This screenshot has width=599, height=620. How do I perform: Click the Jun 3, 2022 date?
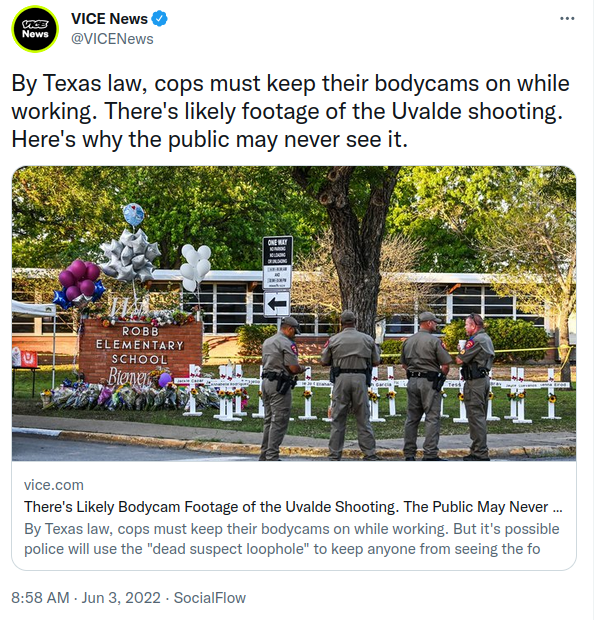(x=121, y=597)
